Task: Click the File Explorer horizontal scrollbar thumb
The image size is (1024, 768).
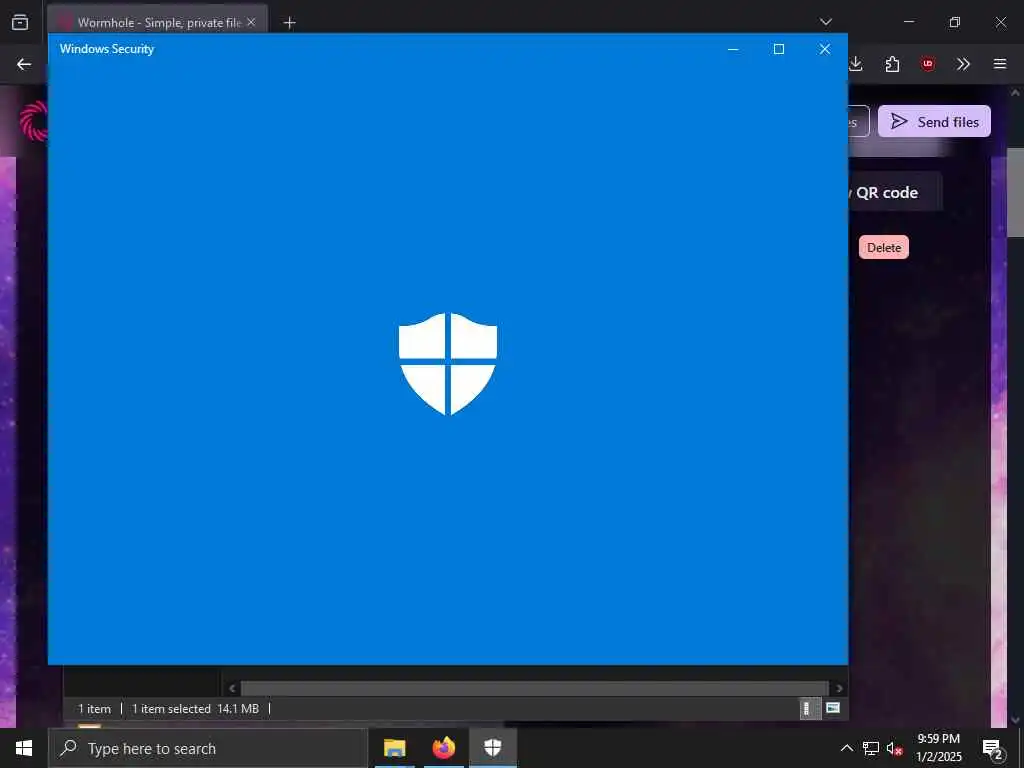Action: 534,688
